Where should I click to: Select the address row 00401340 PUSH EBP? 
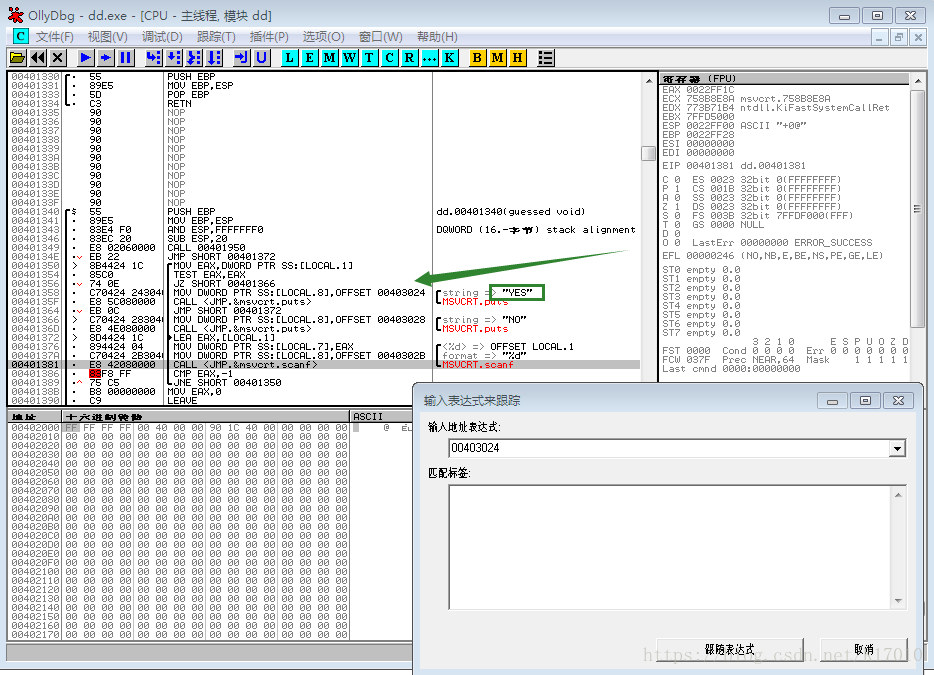pos(324,211)
